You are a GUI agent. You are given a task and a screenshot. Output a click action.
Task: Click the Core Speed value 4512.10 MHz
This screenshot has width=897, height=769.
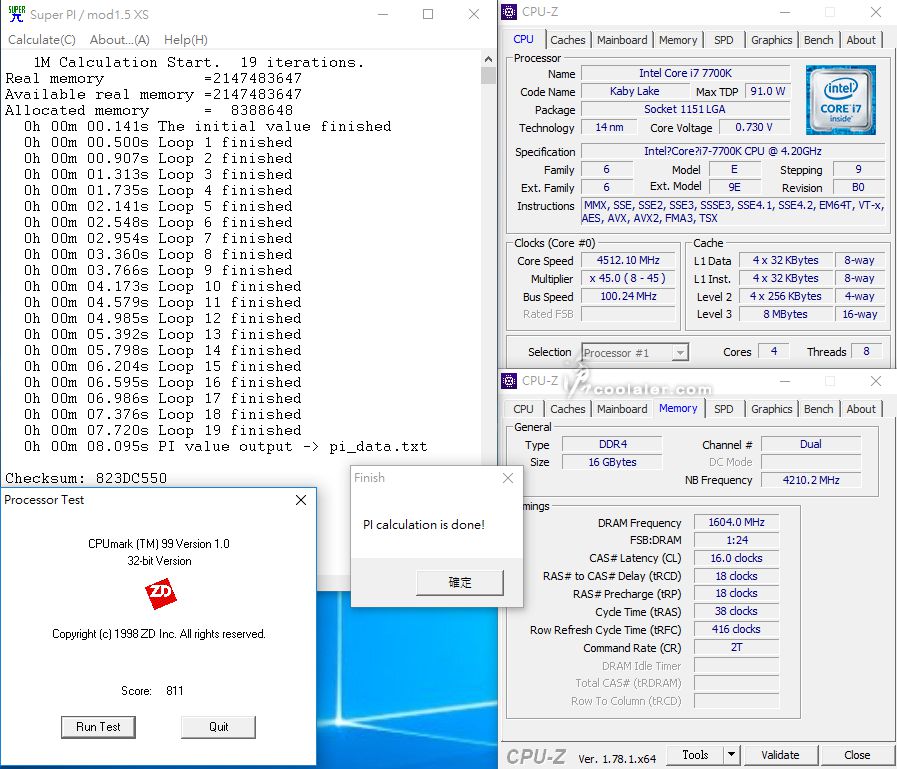[x=628, y=260]
